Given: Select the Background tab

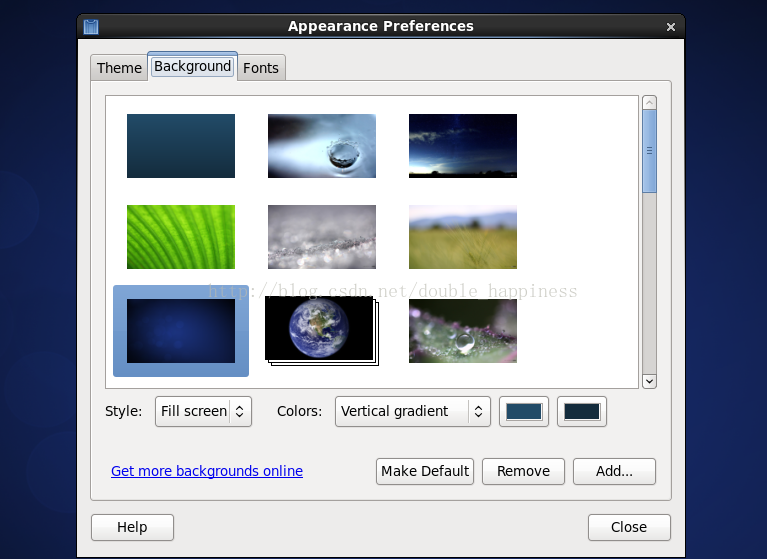Looking at the screenshot, I should pyautogui.click(x=192, y=66).
